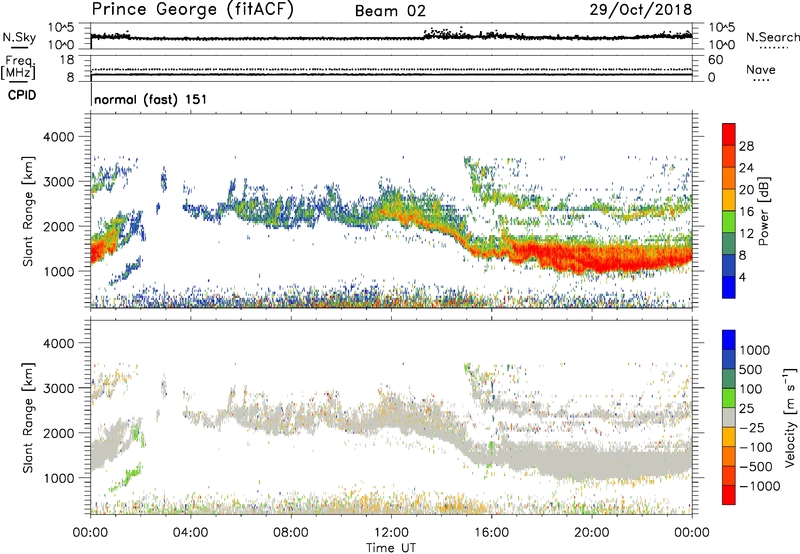
Task: Click the '16:00' time axis label
Action: 491,533
